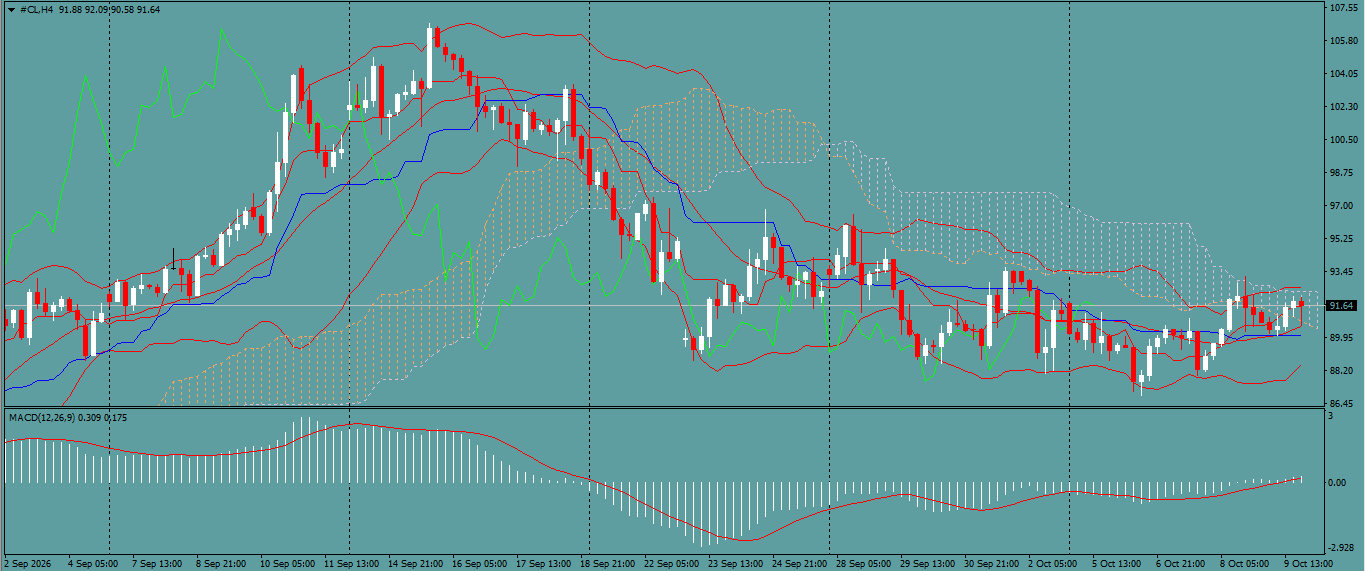Screen dimensions: 1365x571
Task: Click the 23 Sep 13:00 time label
Action: point(735,564)
